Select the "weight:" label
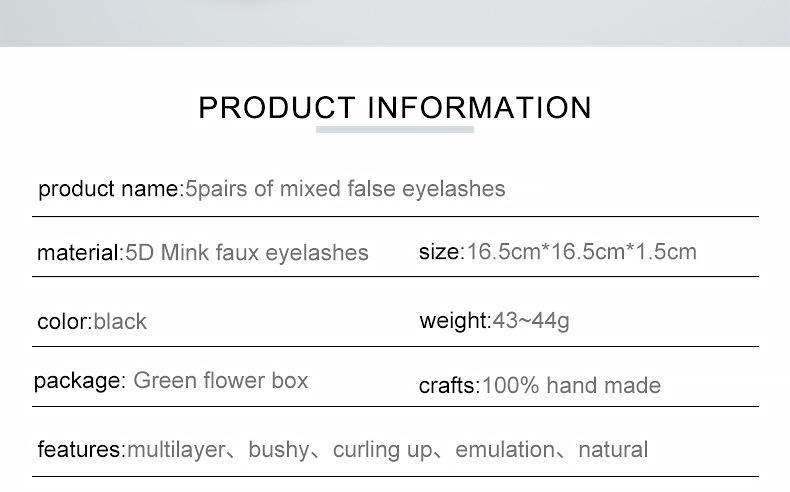 click(x=455, y=321)
